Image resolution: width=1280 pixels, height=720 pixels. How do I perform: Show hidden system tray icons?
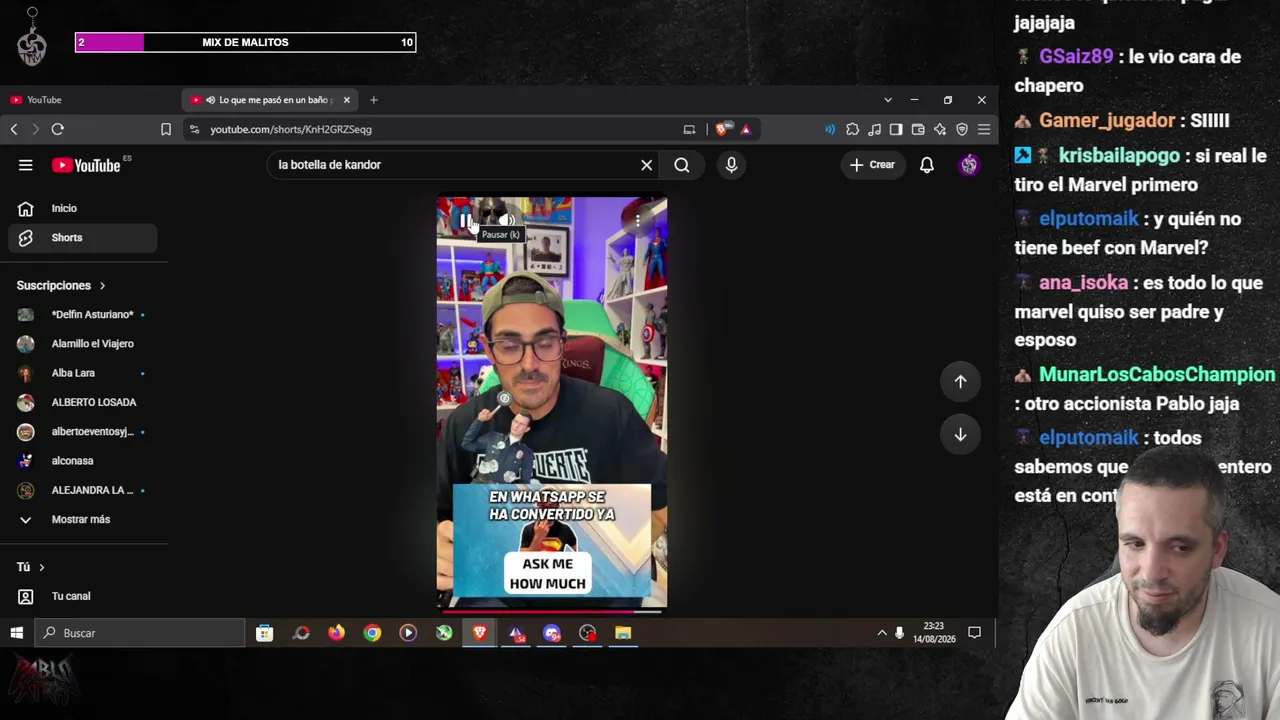coord(882,633)
